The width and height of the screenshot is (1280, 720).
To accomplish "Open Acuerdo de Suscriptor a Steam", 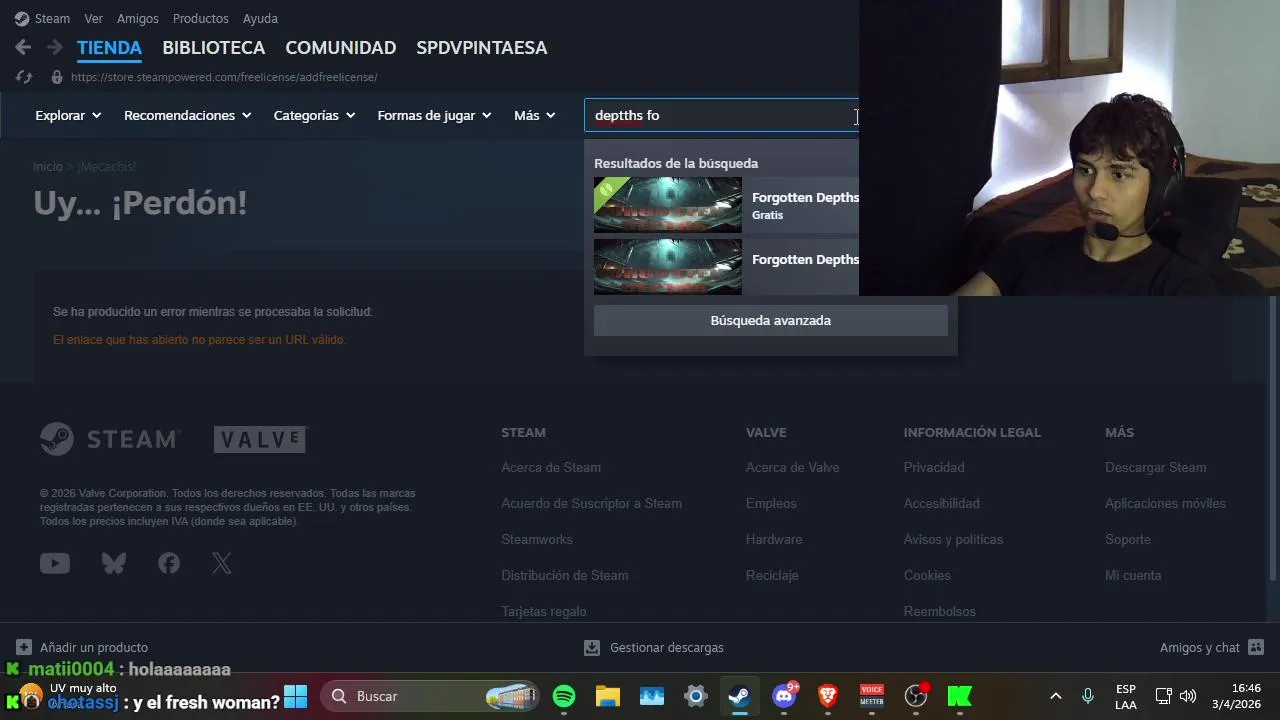I will tap(592, 503).
